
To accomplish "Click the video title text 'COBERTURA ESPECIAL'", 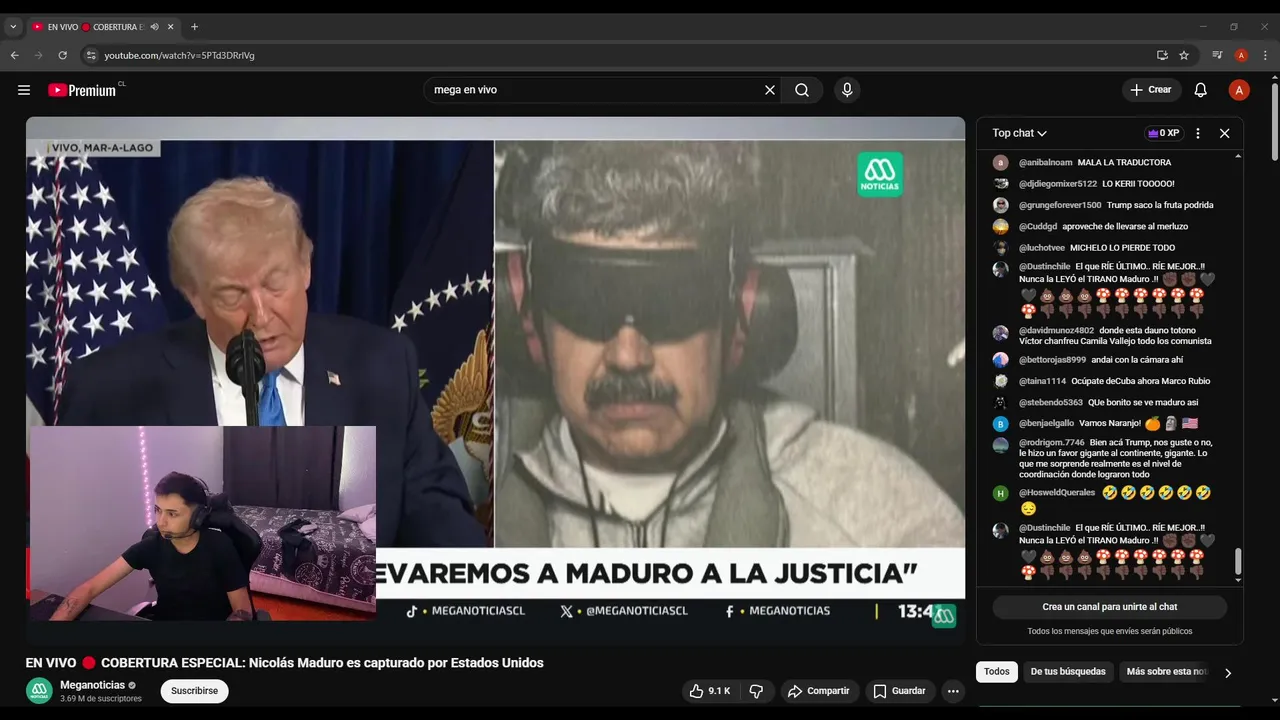I will [x=172, y=663].
